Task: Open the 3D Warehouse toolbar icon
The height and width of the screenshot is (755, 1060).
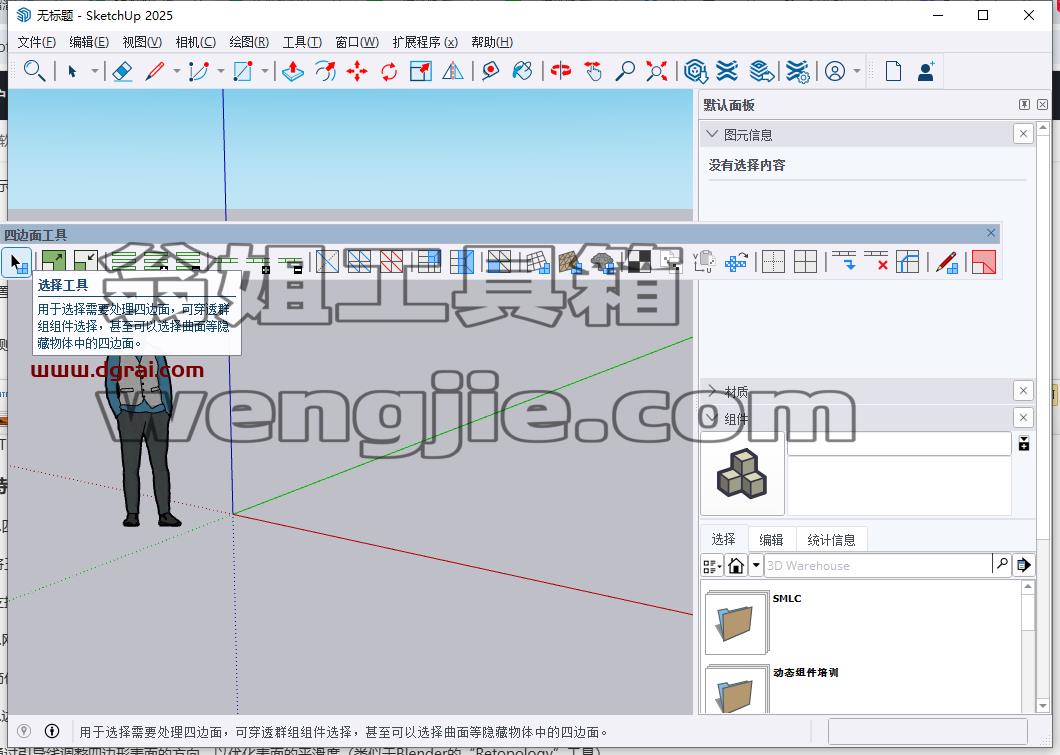Action: click(696, 71)
